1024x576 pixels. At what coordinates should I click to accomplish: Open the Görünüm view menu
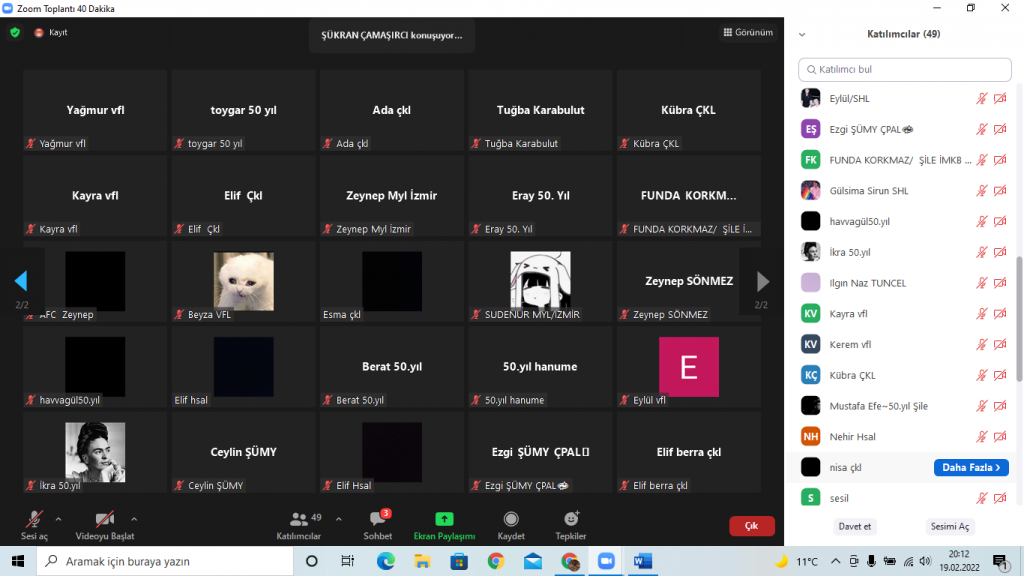pos(748,32)
